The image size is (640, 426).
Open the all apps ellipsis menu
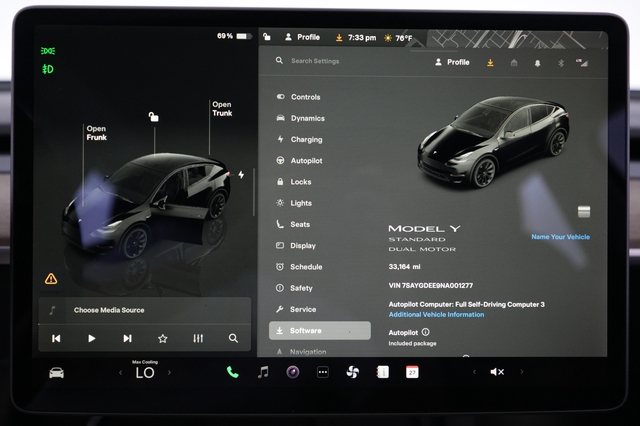(x=323, y=372)
